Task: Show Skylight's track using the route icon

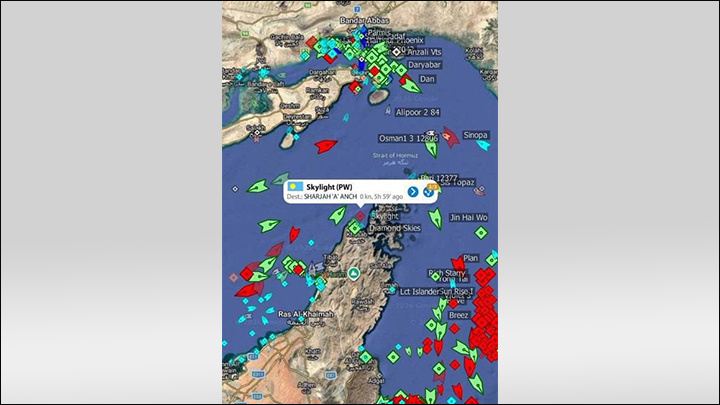Action: tap(429, 191)
